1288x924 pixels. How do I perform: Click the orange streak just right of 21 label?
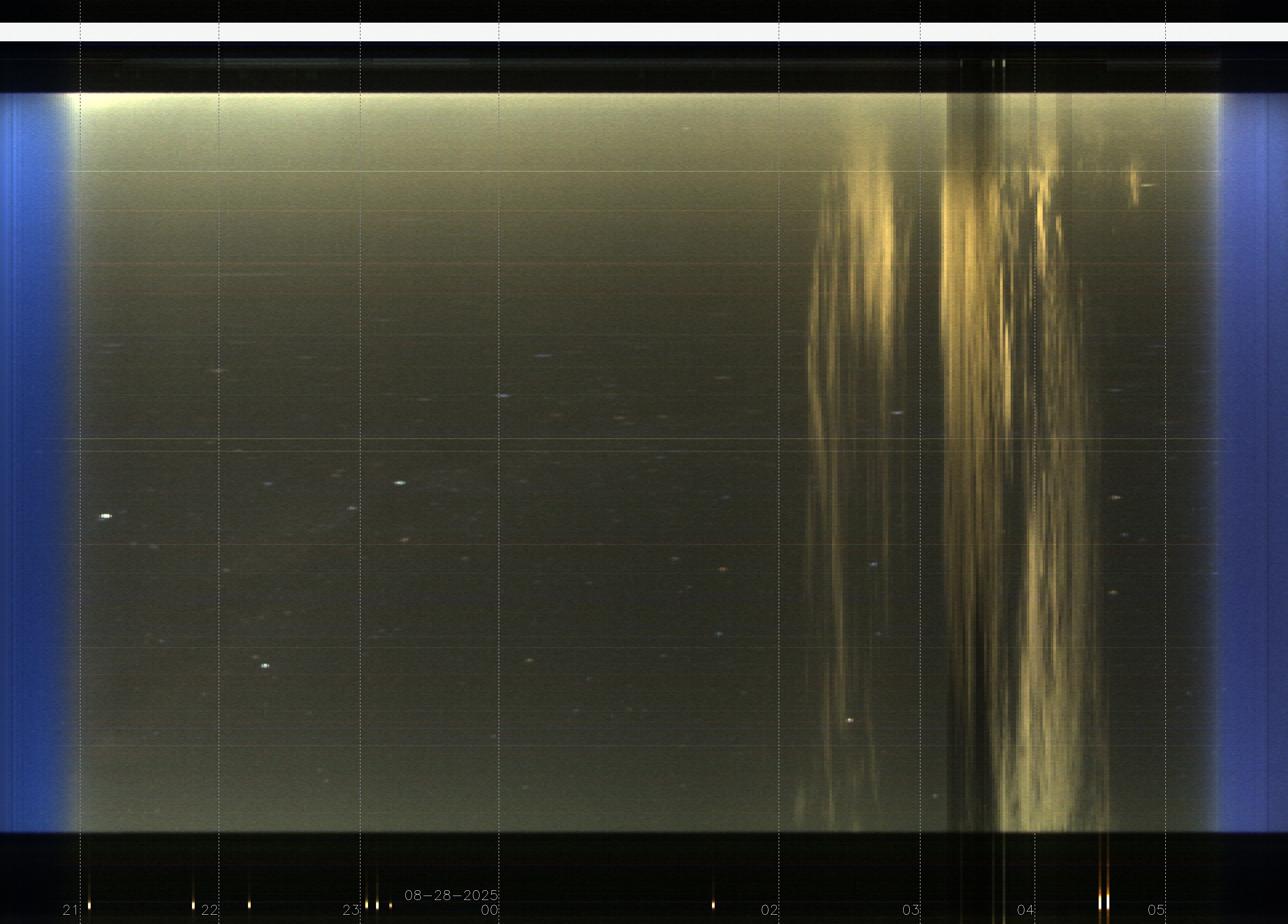pos(89,906)
